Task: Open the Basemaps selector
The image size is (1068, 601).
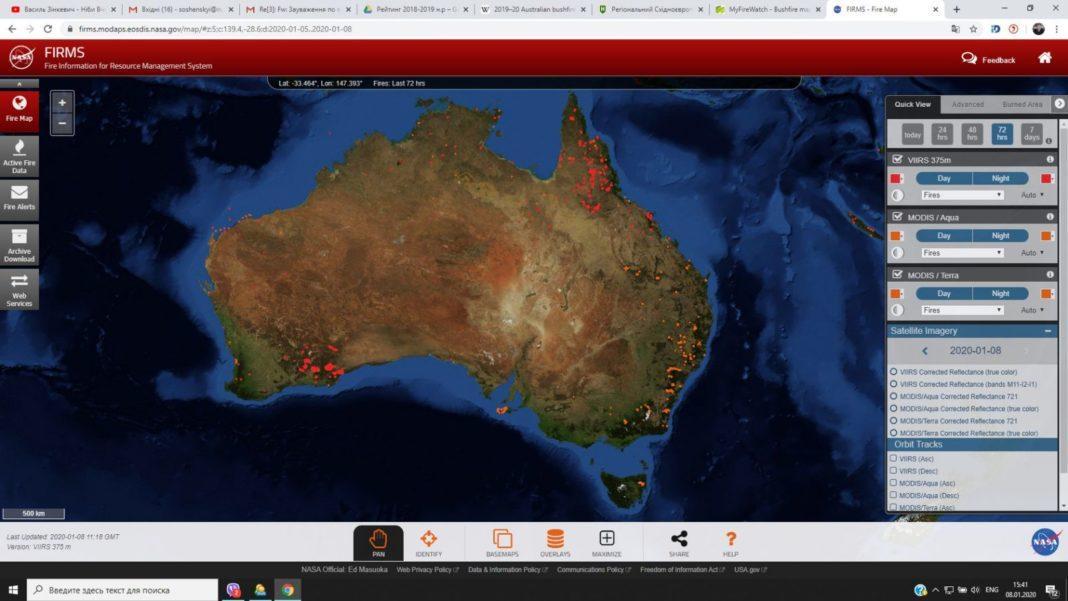Action: (x=502, y=543)
